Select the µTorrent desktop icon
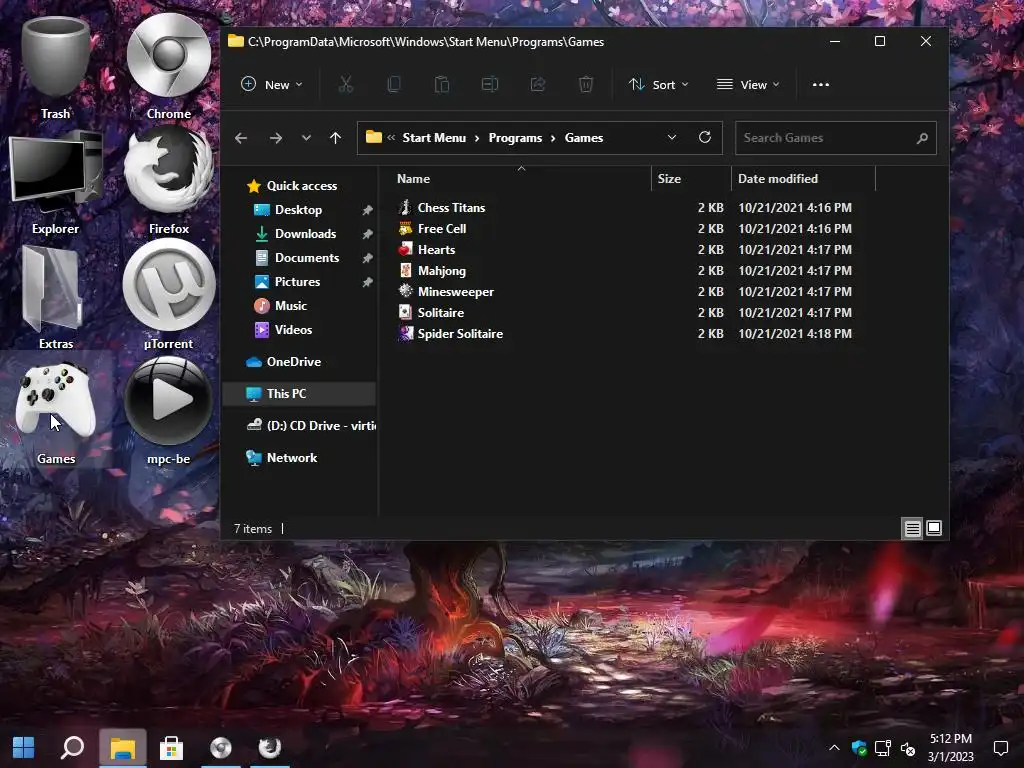The image size is (1024, 768). [168, 295]
